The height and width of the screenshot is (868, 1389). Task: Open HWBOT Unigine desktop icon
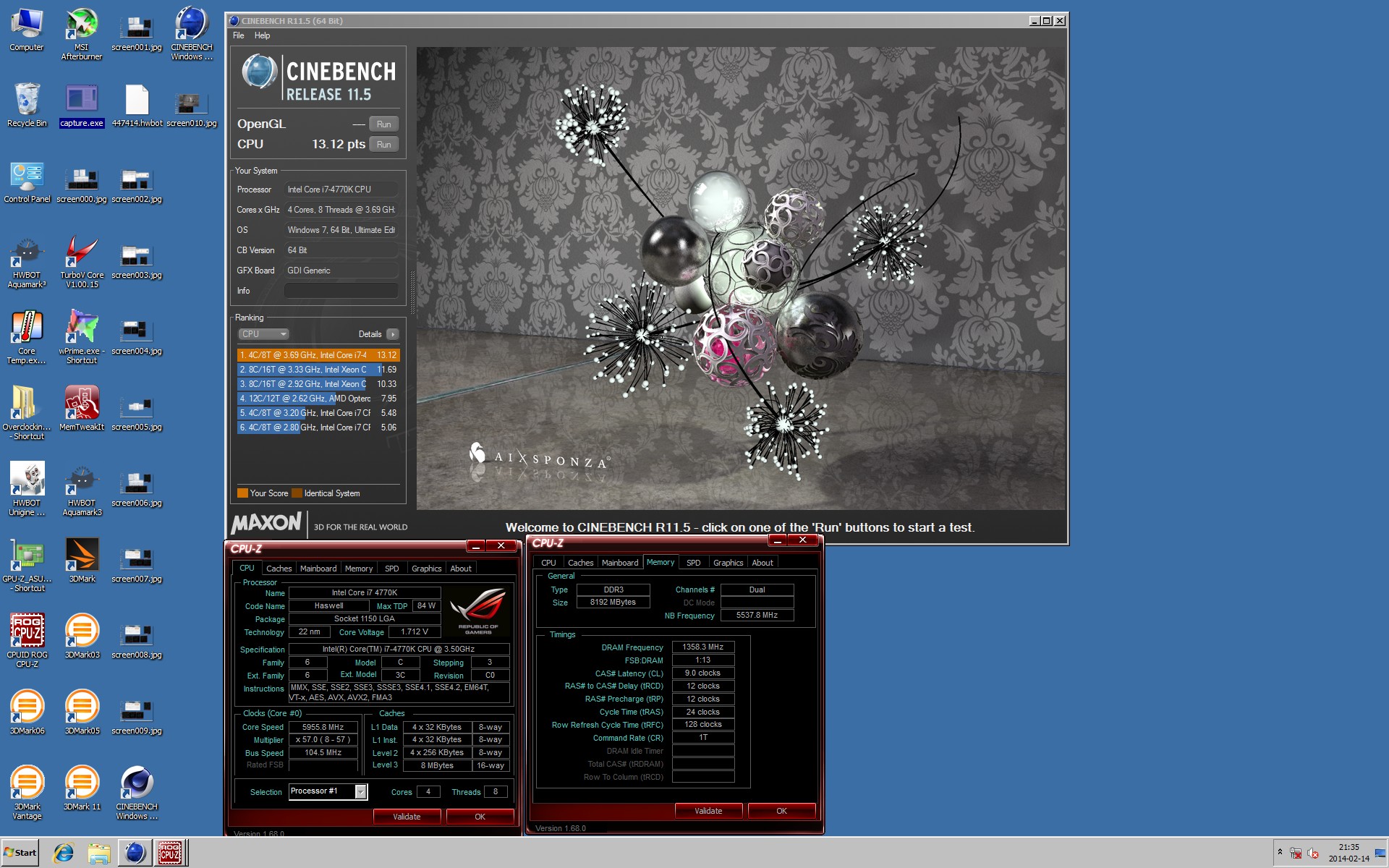(x=27, y=490)
